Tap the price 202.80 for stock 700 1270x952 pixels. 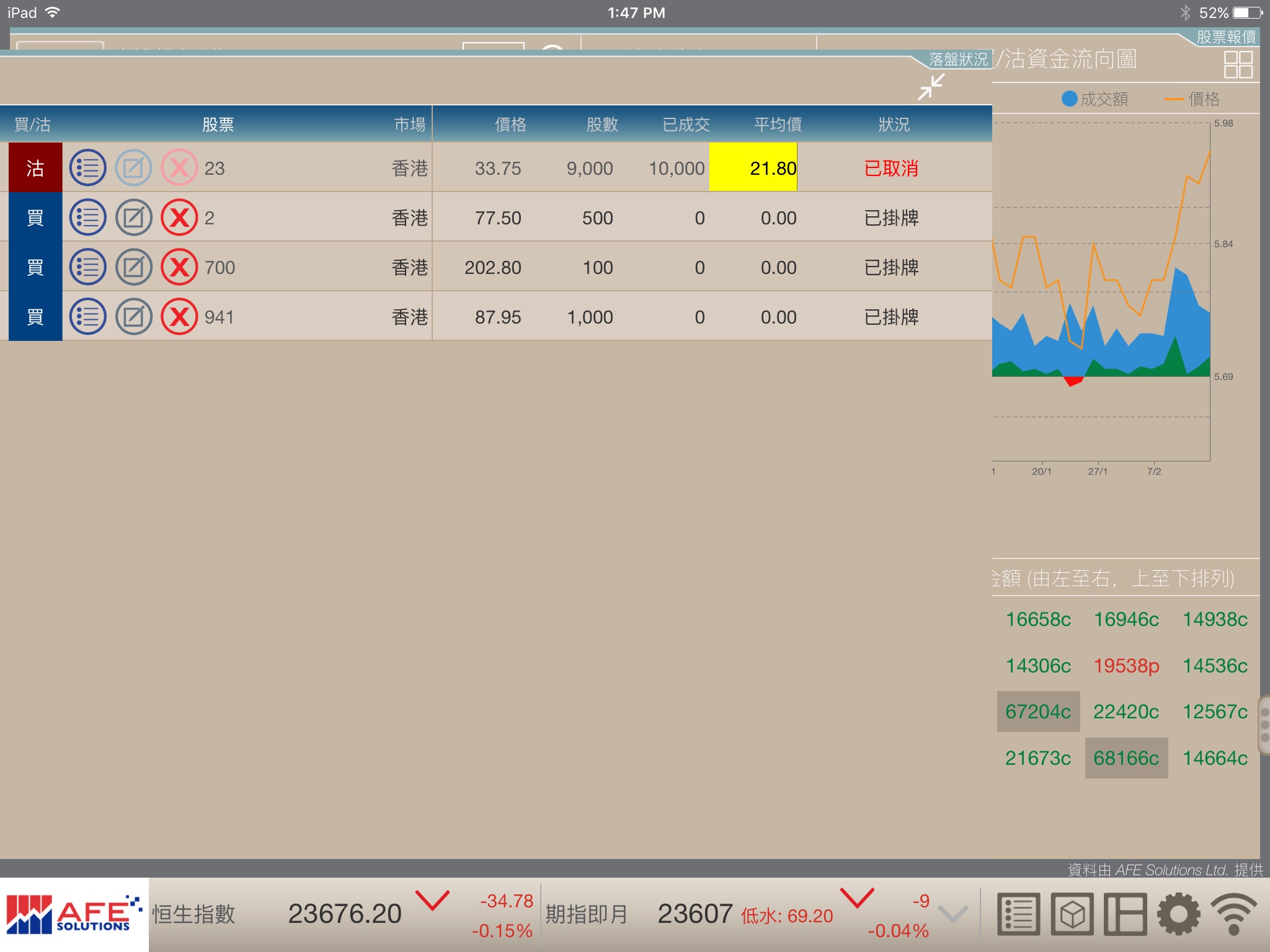pyautogui.click(x=492, y=267)
